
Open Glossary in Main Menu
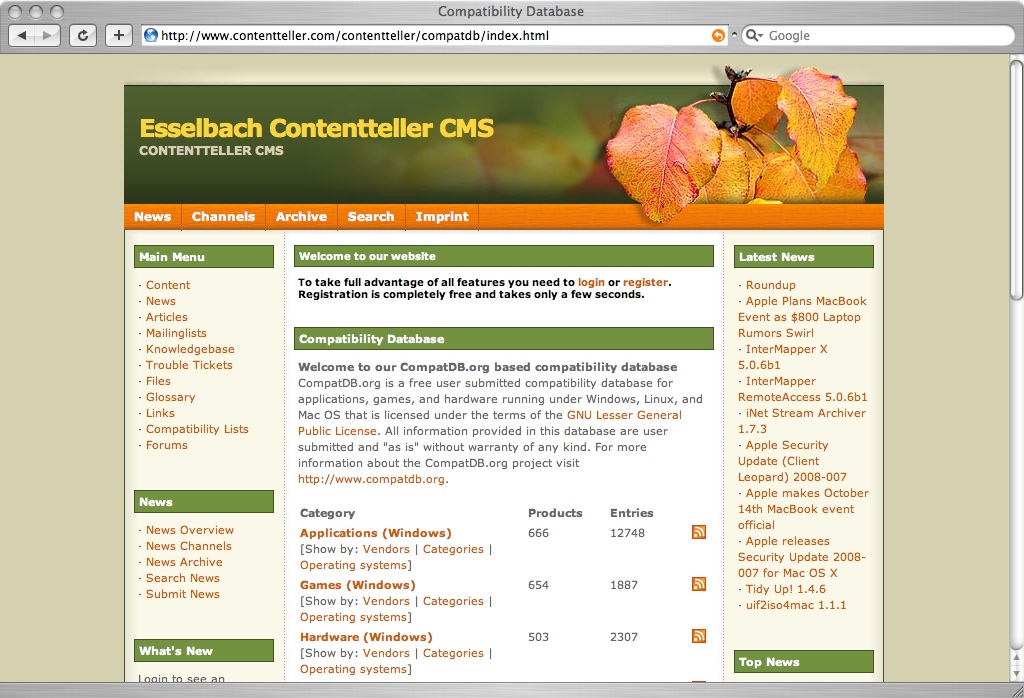[170, 397]
